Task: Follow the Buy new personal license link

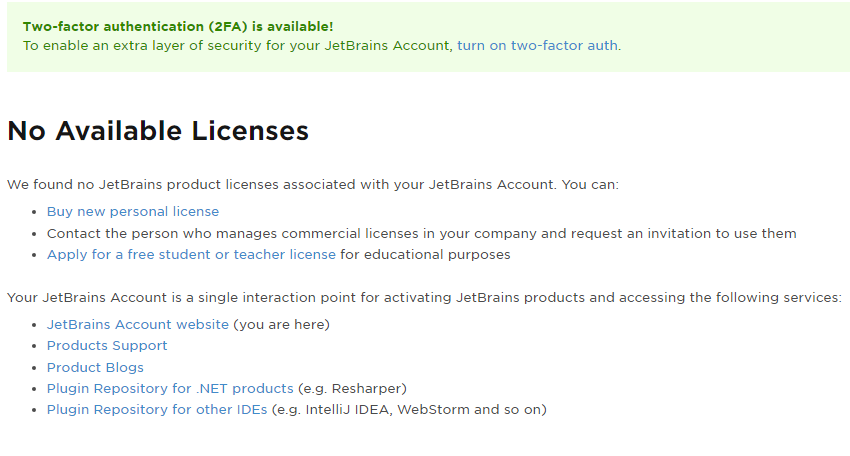Action: point(133,211)
